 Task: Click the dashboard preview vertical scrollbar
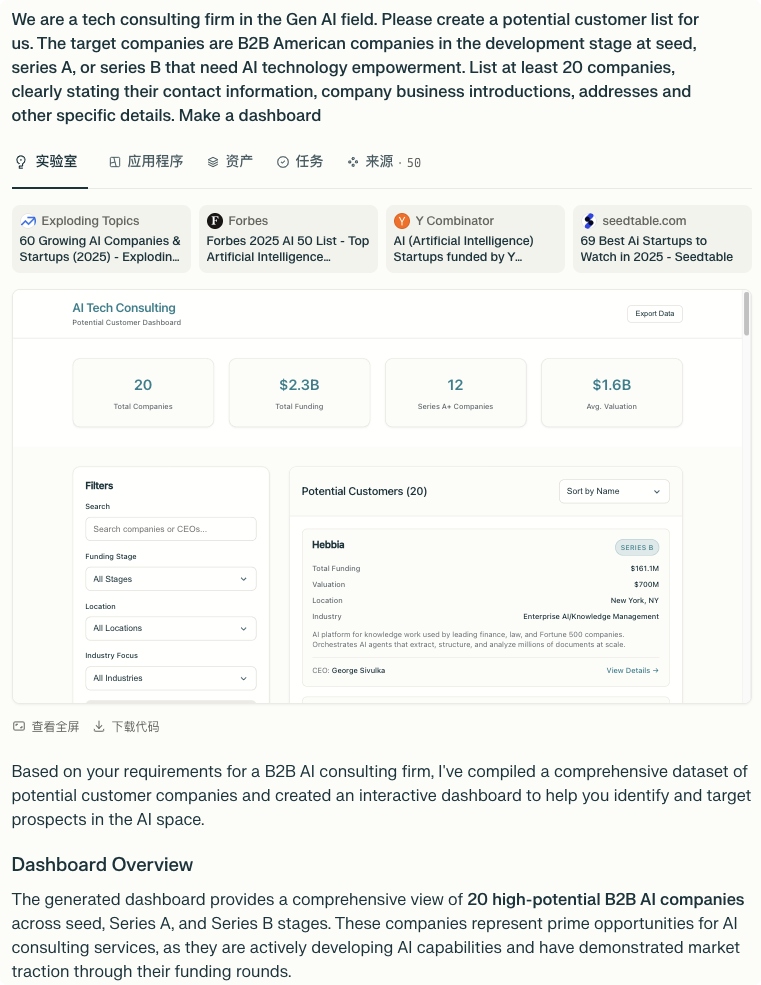click(747, 313)
